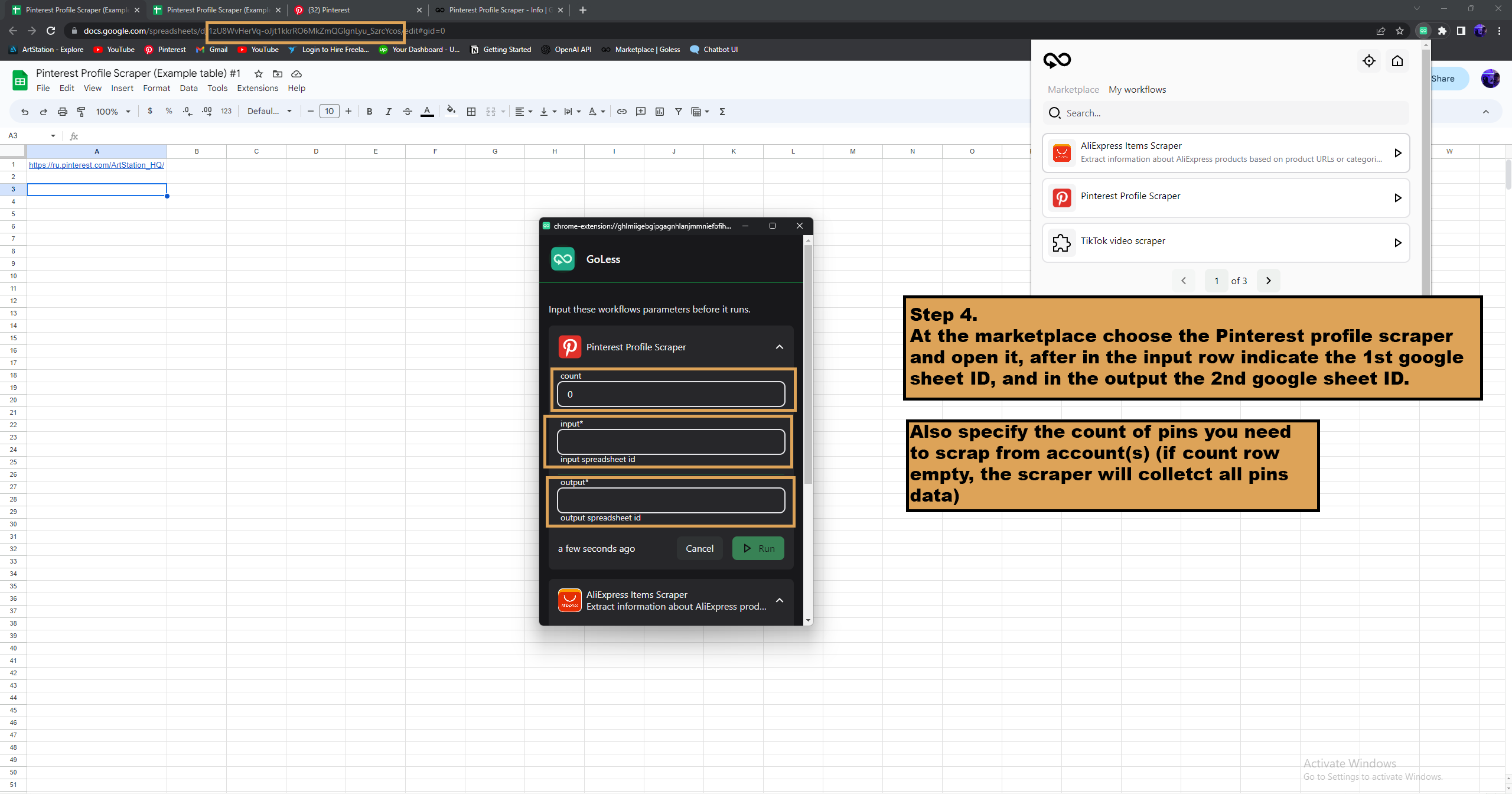View the cloud document status icon
Viewport: 1512px width, 794px height.
point(296,74)
